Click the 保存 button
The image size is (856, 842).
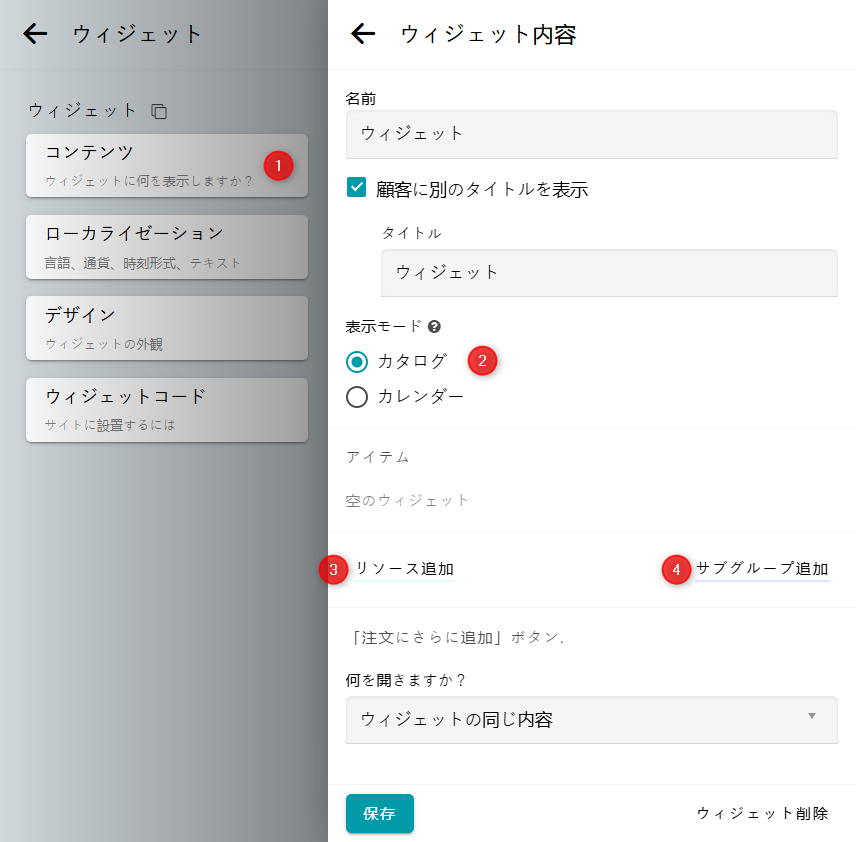pyautogui.click(x=379, y=814)
